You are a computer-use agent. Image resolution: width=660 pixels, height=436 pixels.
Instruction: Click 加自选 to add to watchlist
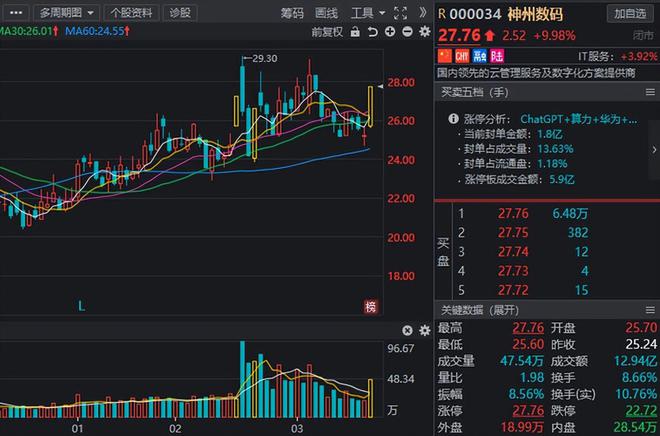(x=629, y=13)
